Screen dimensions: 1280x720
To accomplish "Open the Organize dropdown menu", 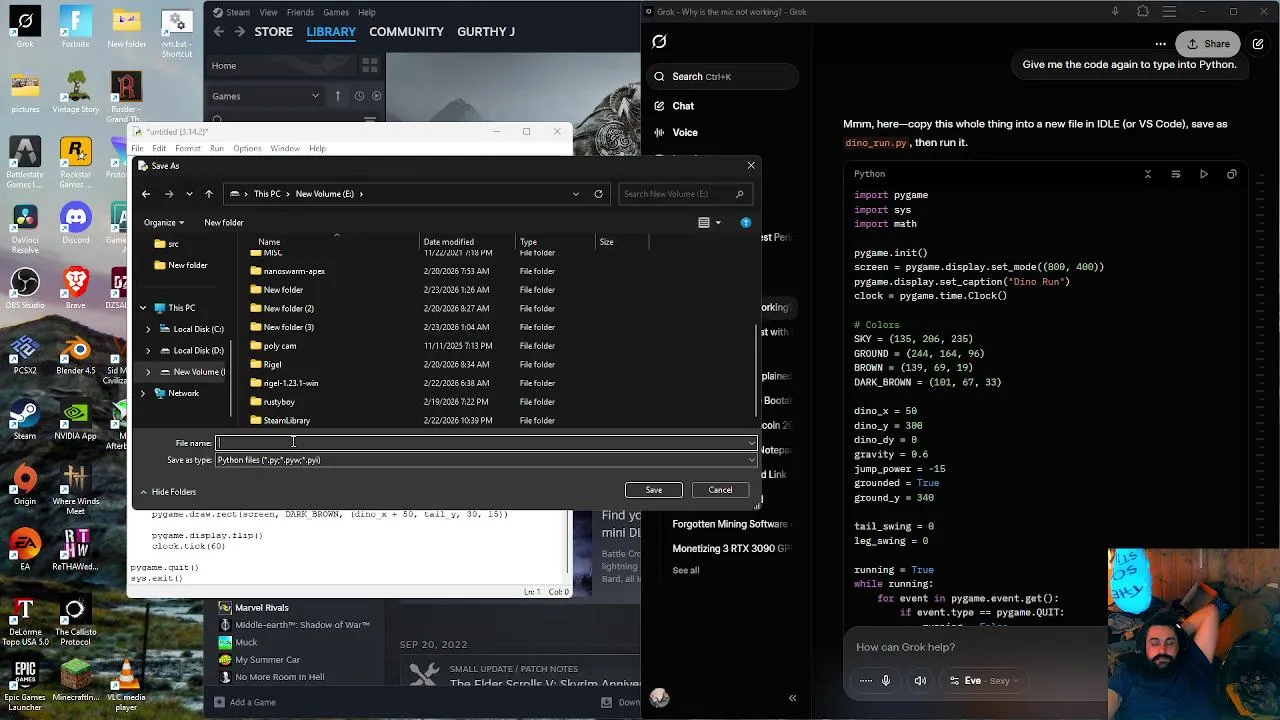I will click(164, 223).
